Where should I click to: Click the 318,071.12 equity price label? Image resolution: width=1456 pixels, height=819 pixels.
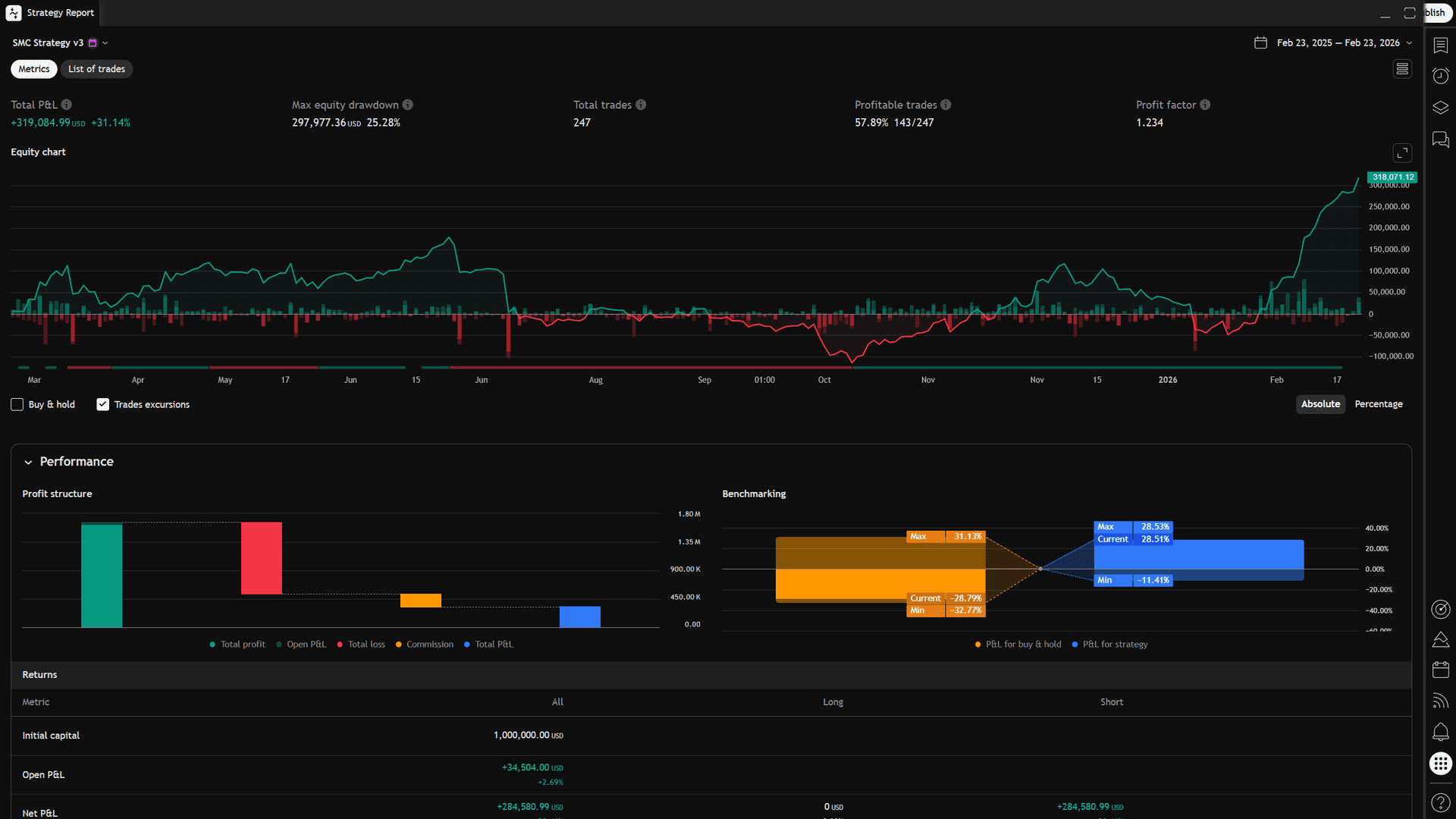(1392, 177)
